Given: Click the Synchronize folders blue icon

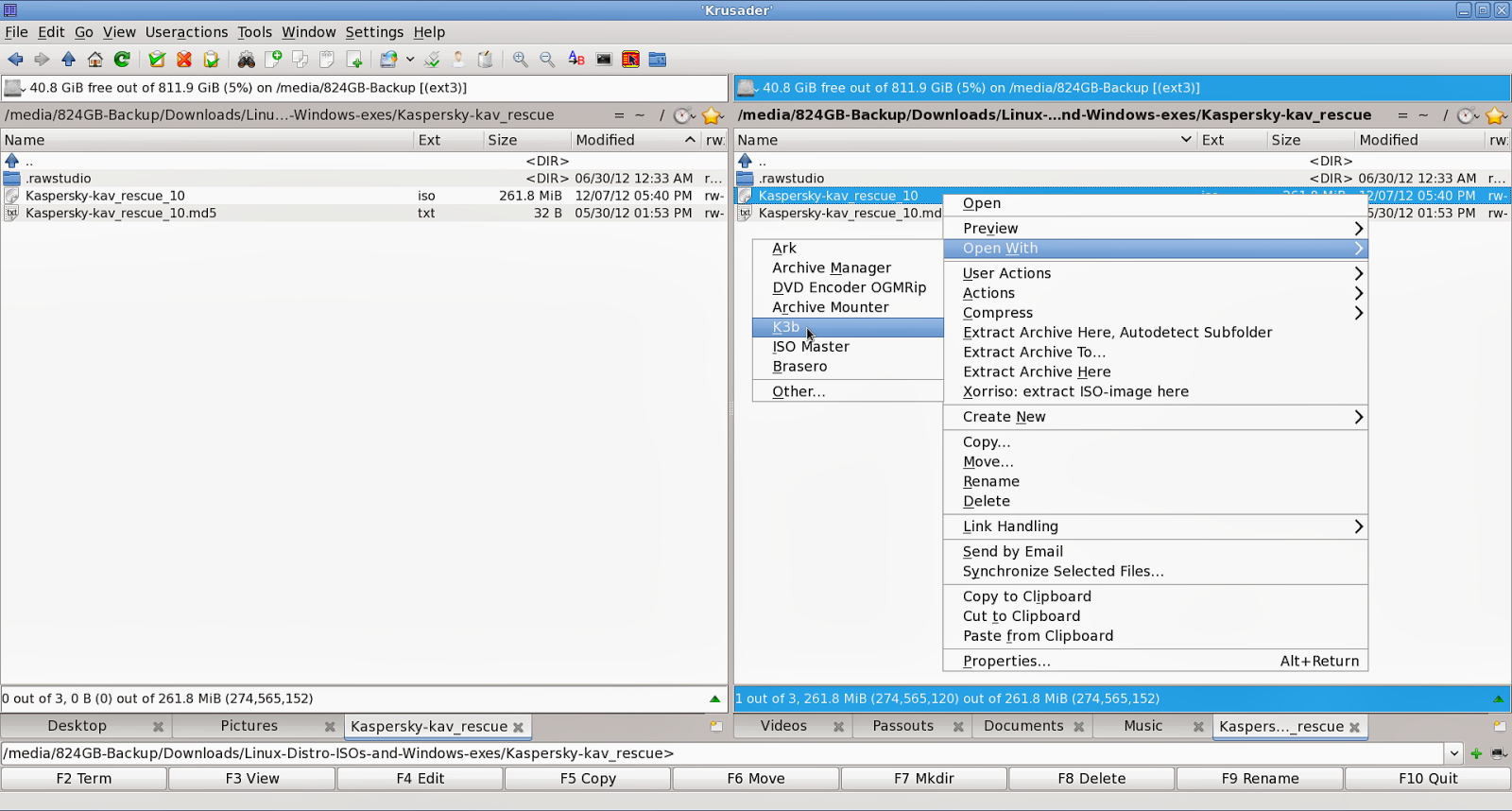Looking at the screenshot, I should [x=658, y=60].
